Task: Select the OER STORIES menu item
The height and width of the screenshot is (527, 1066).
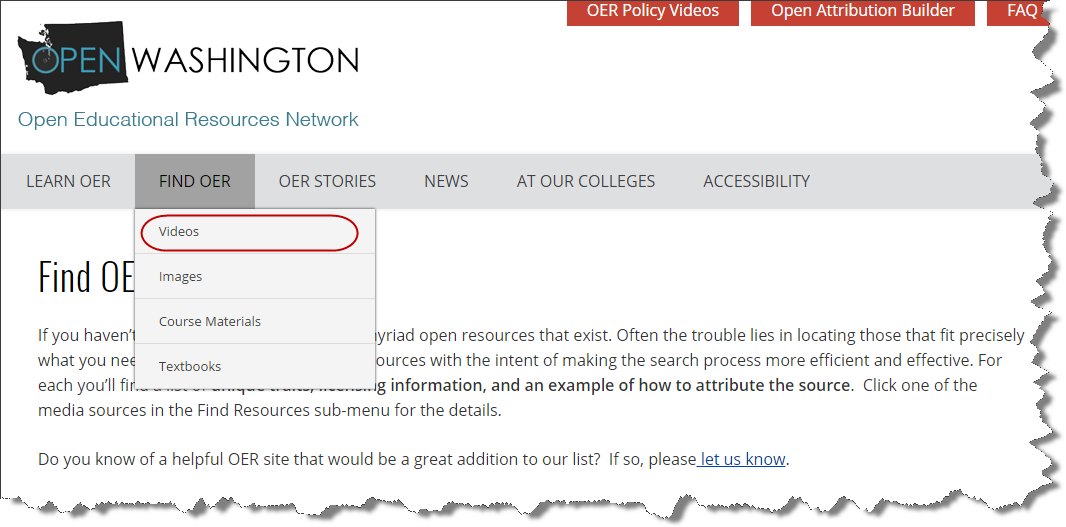Action: 327,181
